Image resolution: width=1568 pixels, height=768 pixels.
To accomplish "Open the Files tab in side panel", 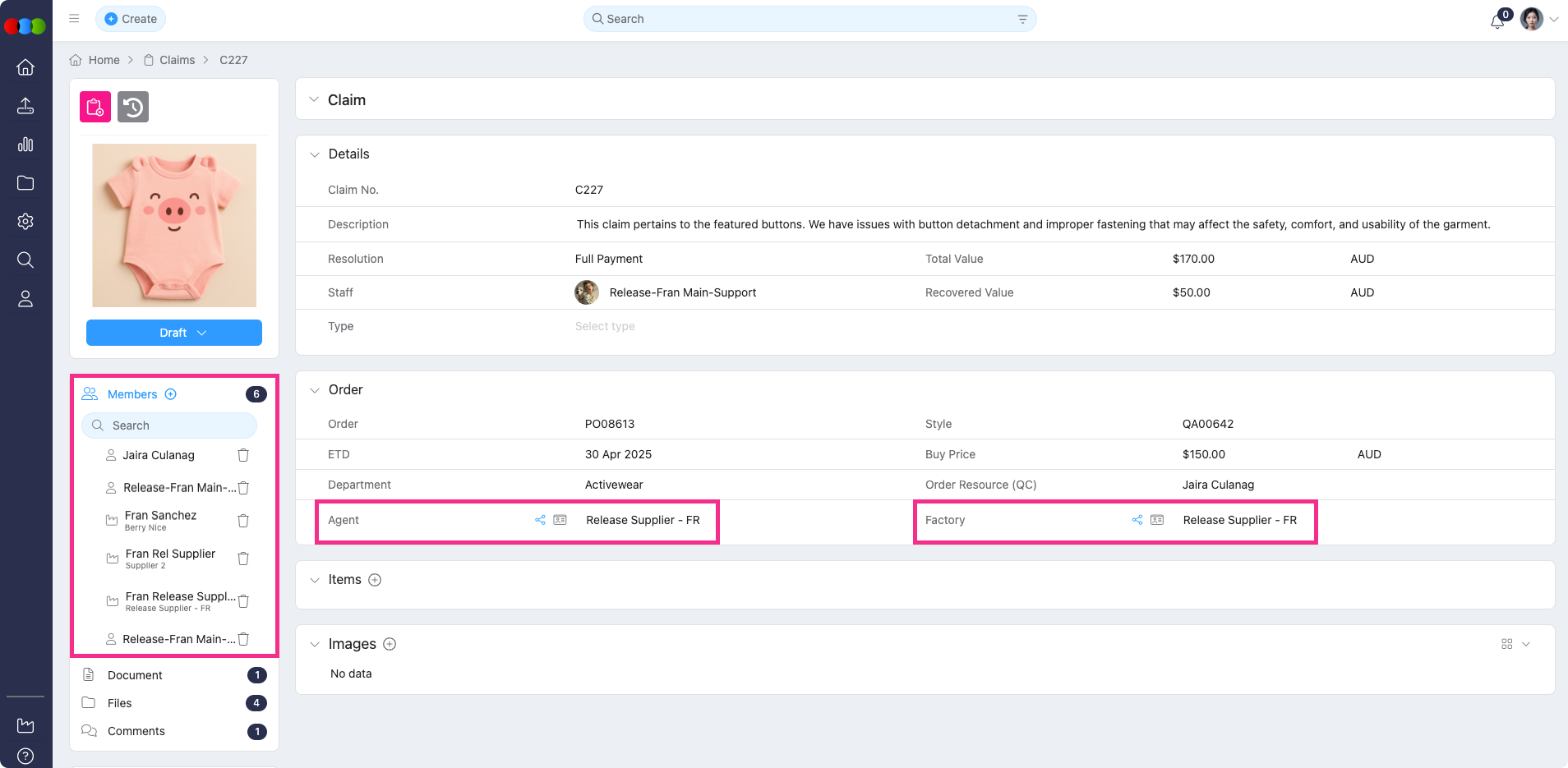I will pos(120,703).
